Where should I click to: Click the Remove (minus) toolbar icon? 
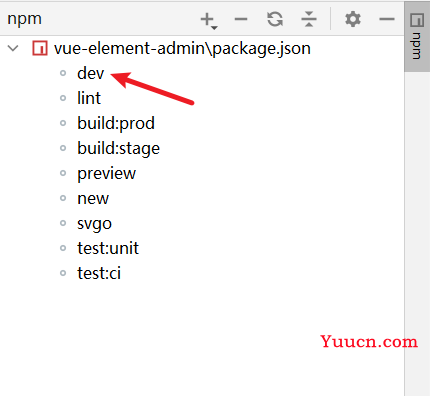(241, 19)
